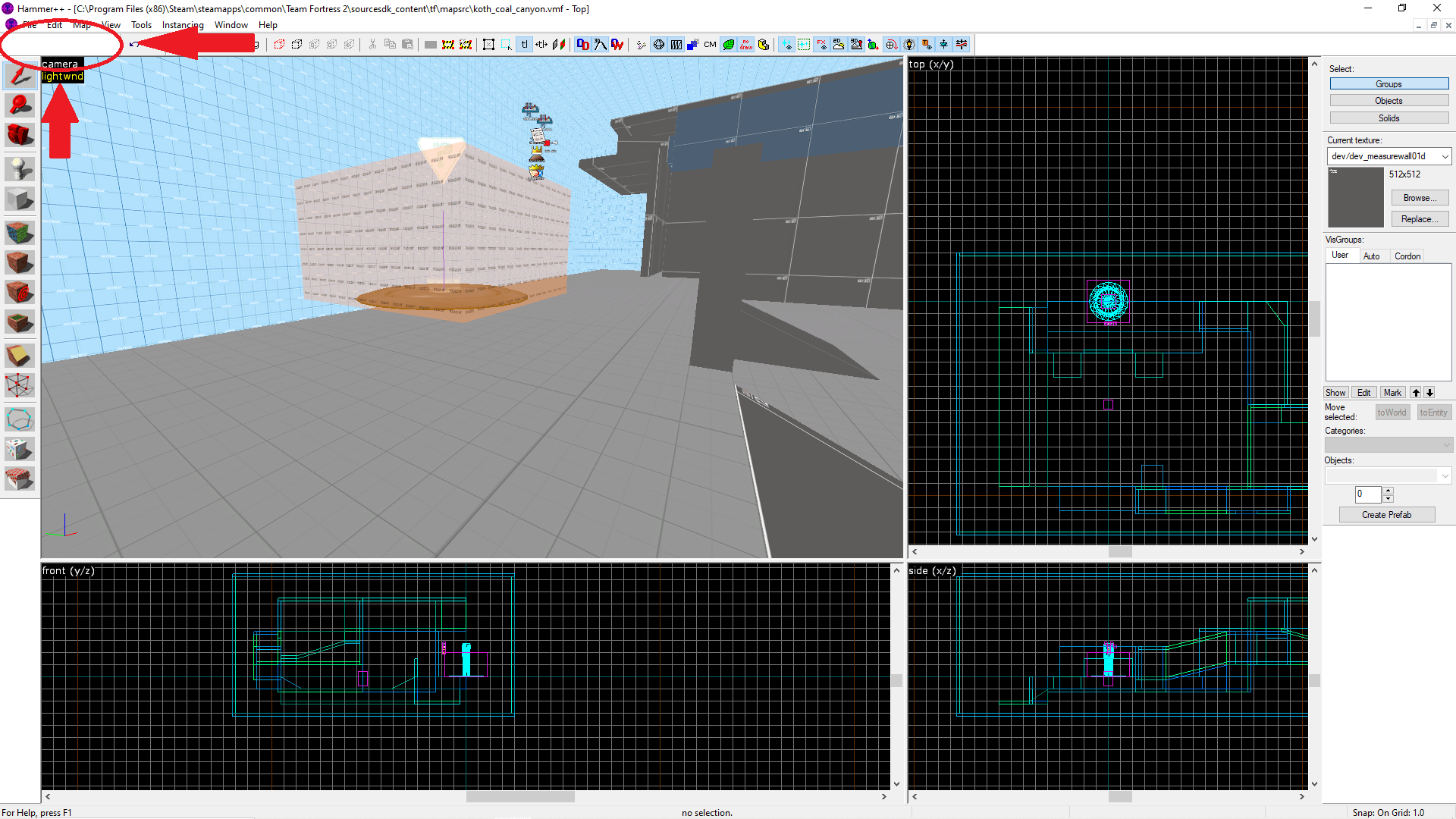This screenshot has height=819, width=1456.
Task: Select the Magnify zoom tool
Action: click(20, 105)
